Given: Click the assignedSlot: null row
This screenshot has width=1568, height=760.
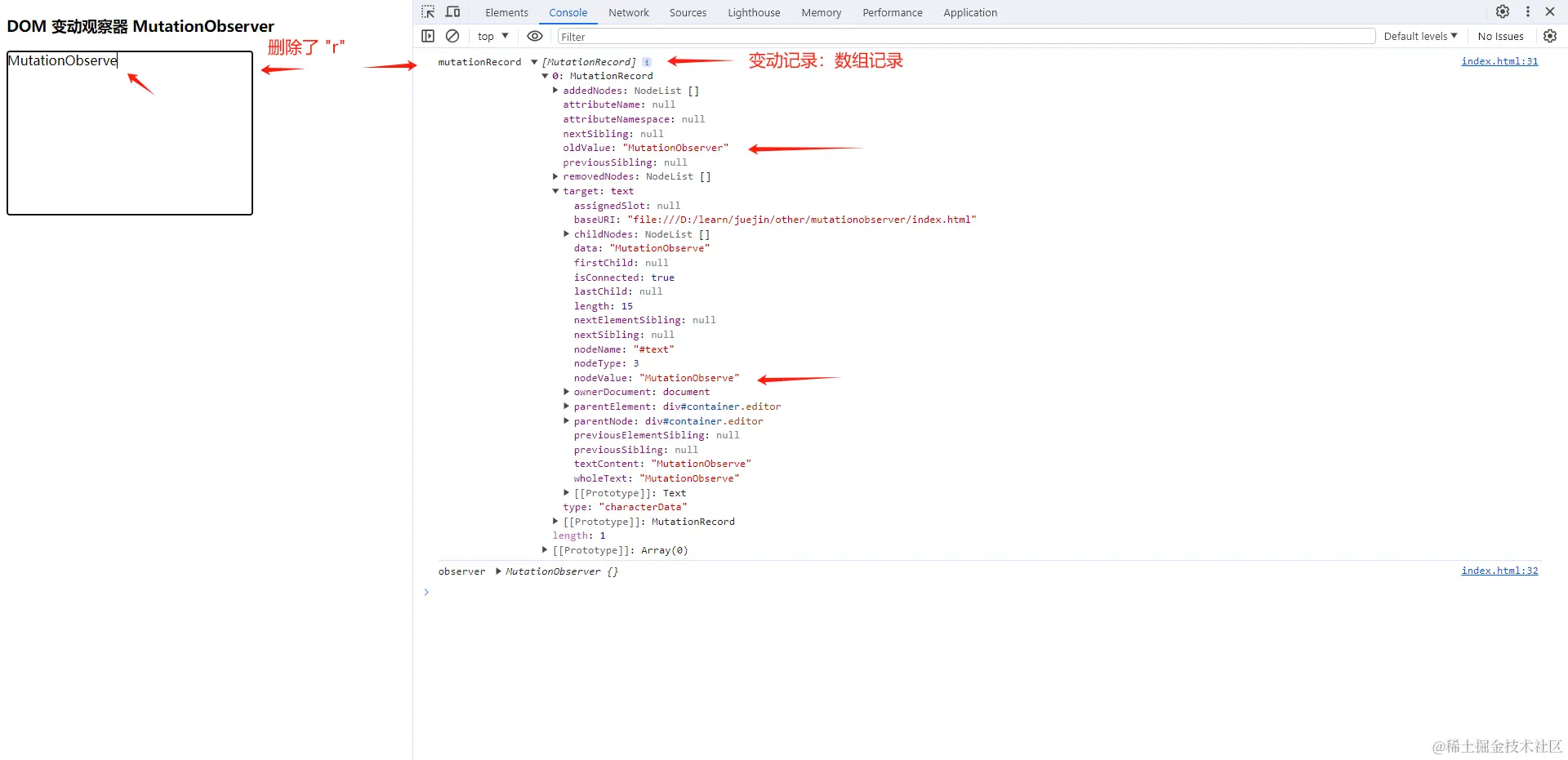Looking at the screenshot, I should coord(627,206).
